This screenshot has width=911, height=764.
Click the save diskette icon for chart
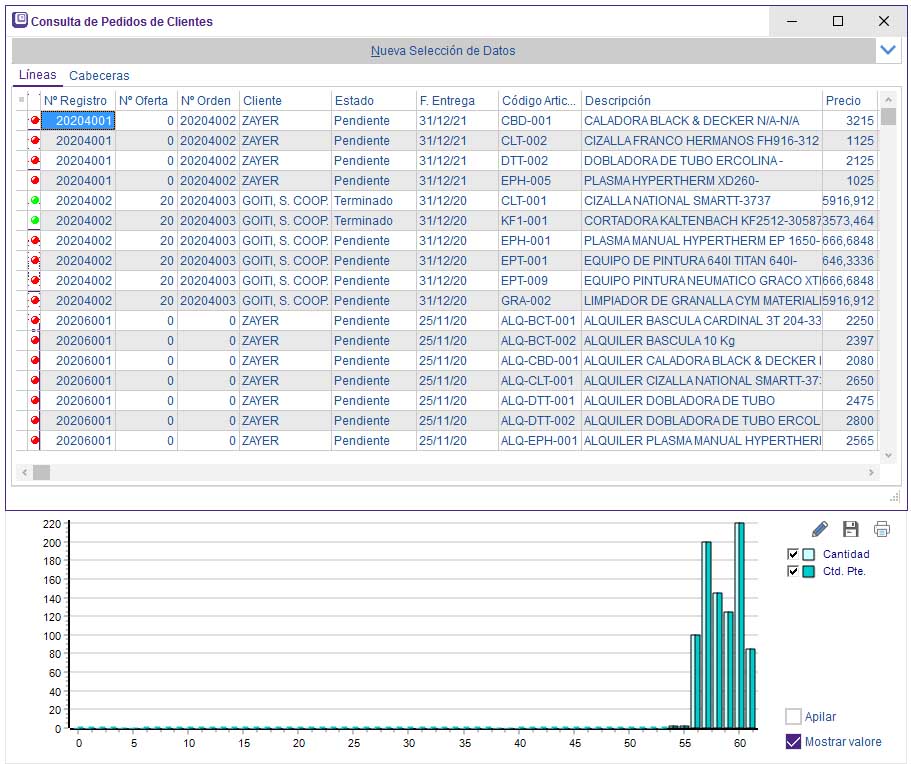pyautogui.click(x=851, y=529)
